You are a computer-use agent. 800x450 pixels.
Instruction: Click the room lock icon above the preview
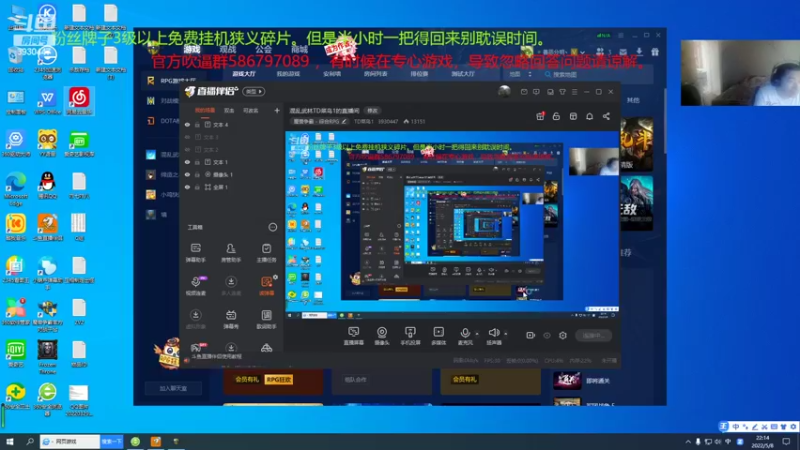pyautogui.click(x=556, y=116)
